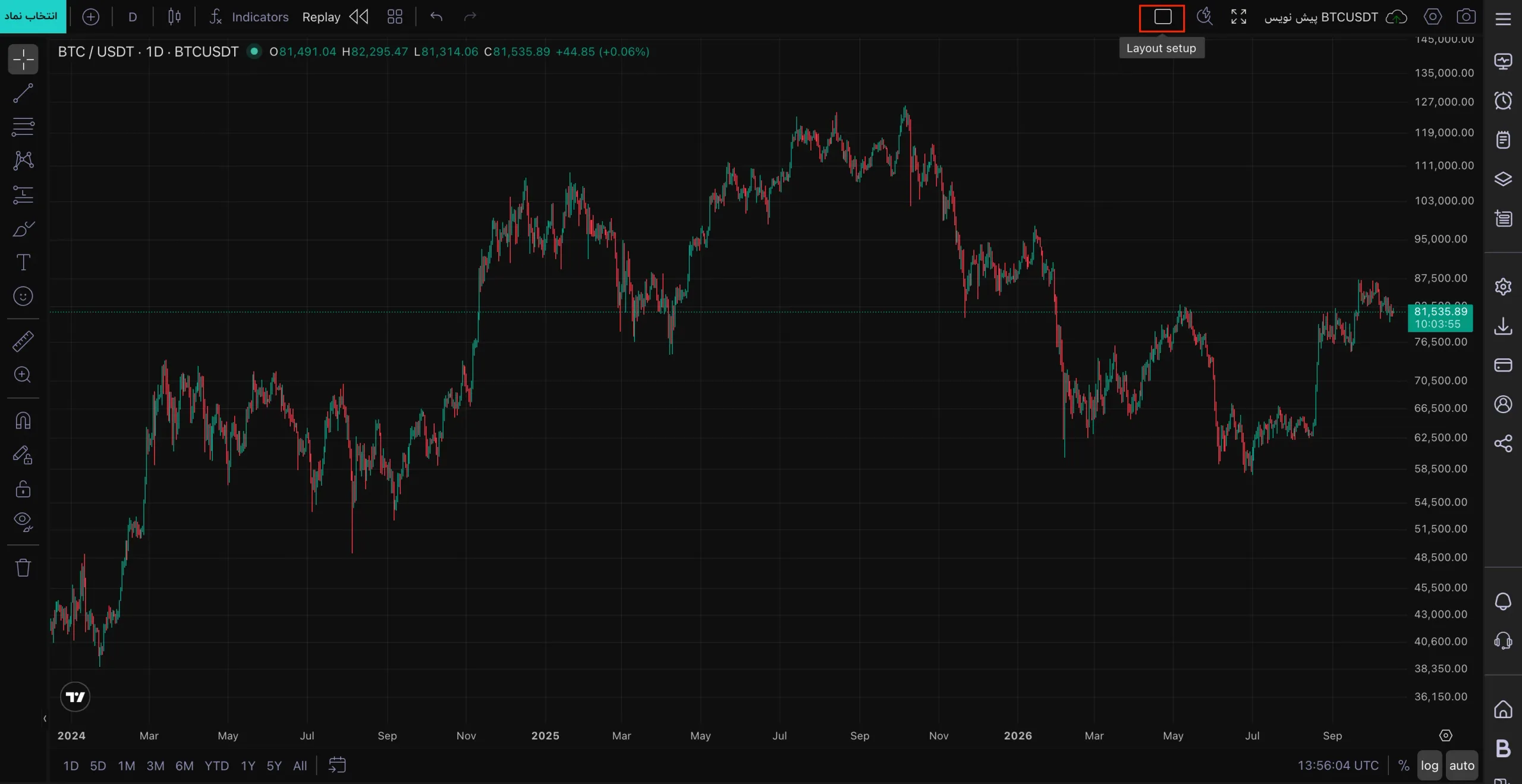Screen dimensions: 1522x784
Task: Take a chart snapshot with camera icon
Action: 1466,17
